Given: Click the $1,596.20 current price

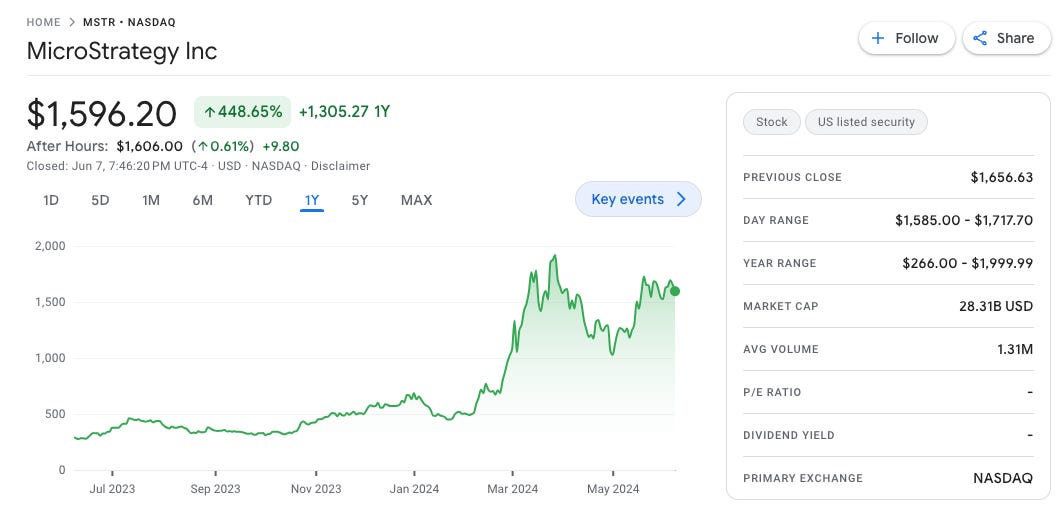Looking at the screenshot, I should 102,113.
